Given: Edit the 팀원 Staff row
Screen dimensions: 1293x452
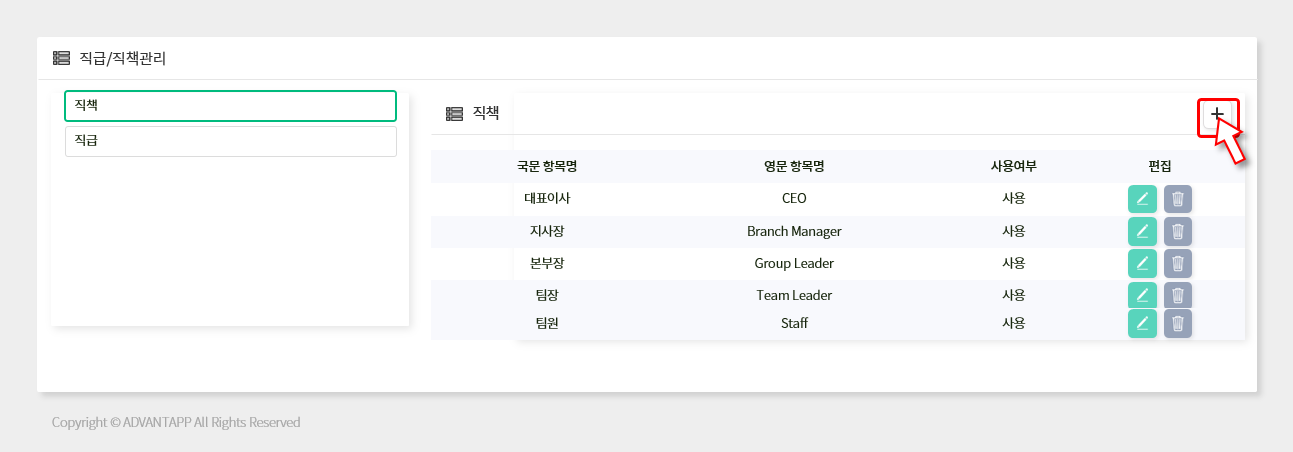Looking at the screenshot, I should pos(1142,323).
